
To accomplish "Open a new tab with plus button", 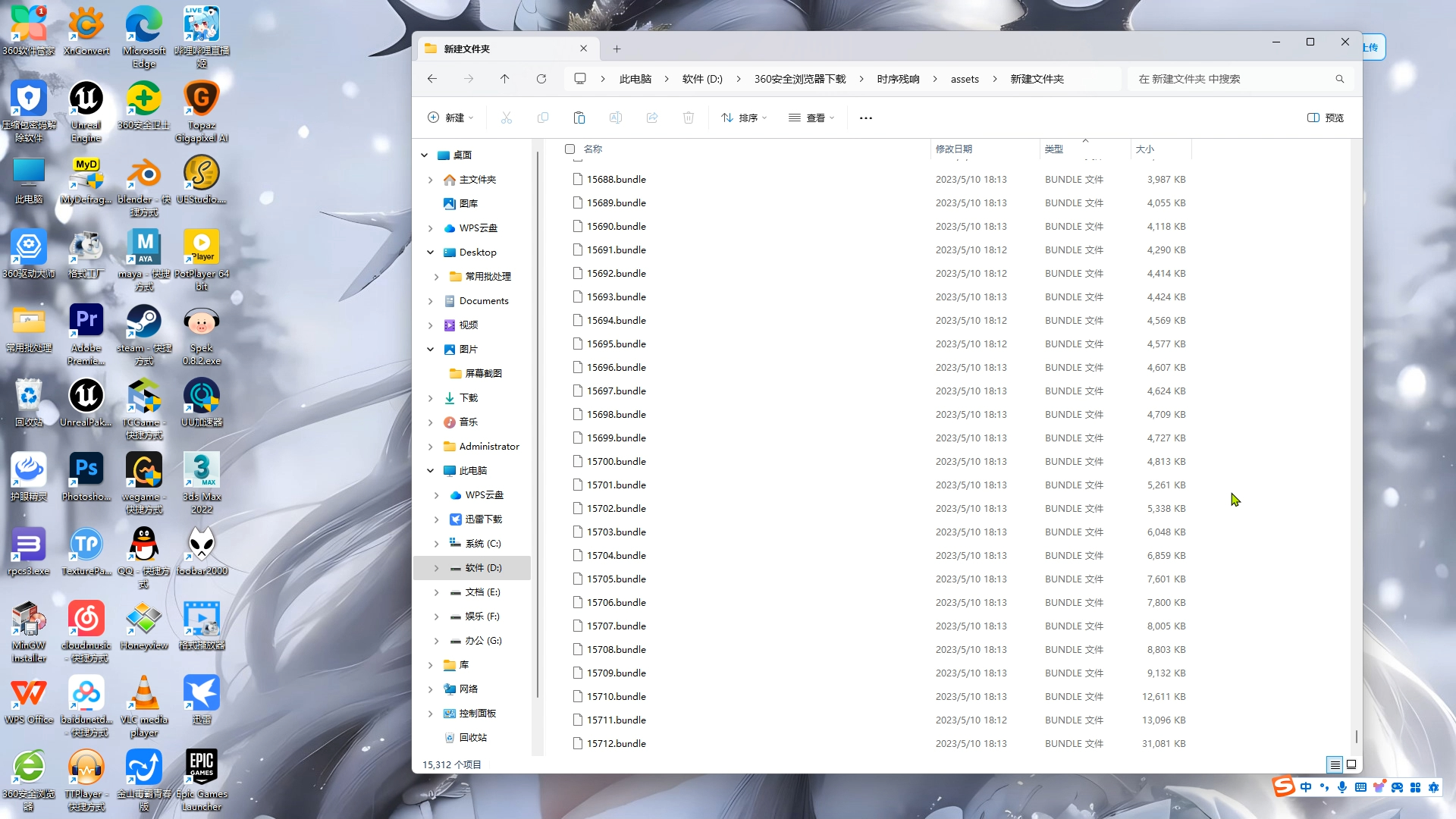I will (x=617, y=49).
